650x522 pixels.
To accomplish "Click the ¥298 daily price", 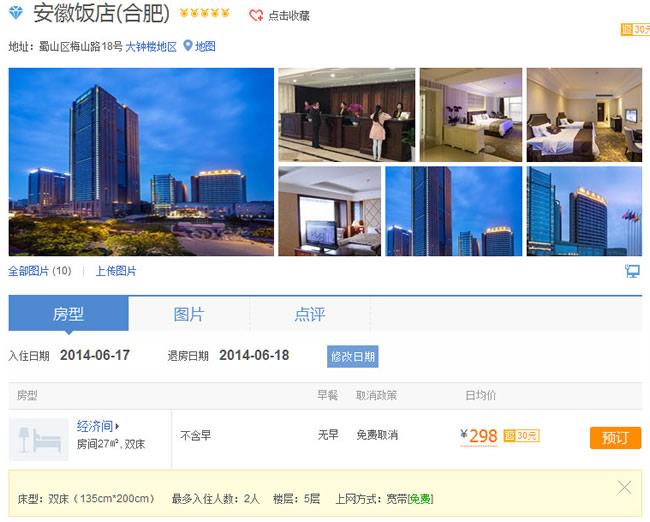I will [479, 436].
